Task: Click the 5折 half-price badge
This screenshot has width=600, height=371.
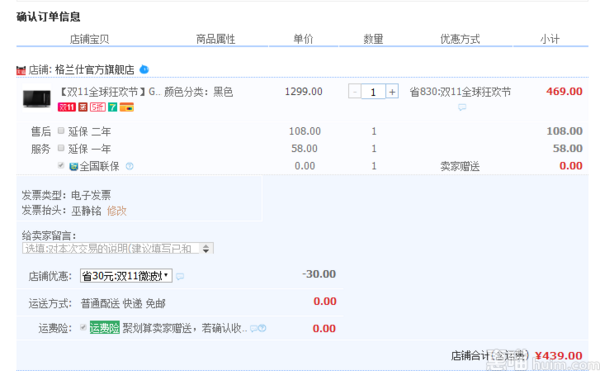Action: [x=98, y=107]
